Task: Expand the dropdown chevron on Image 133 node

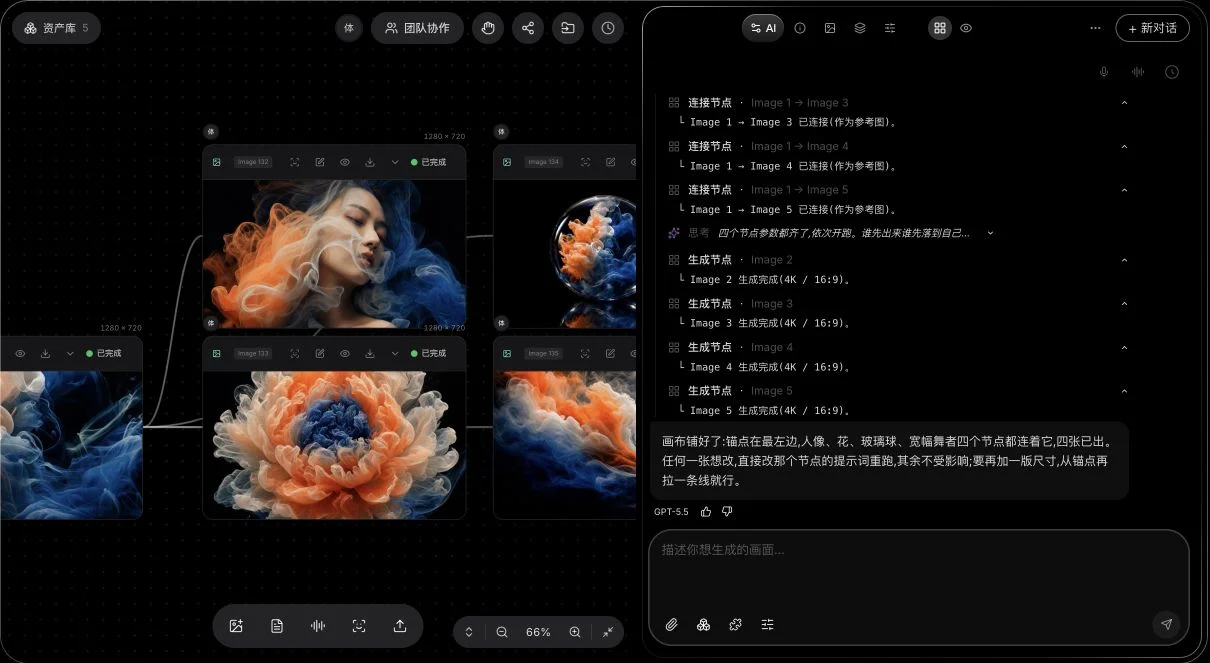Action: (x=395, y=353)
